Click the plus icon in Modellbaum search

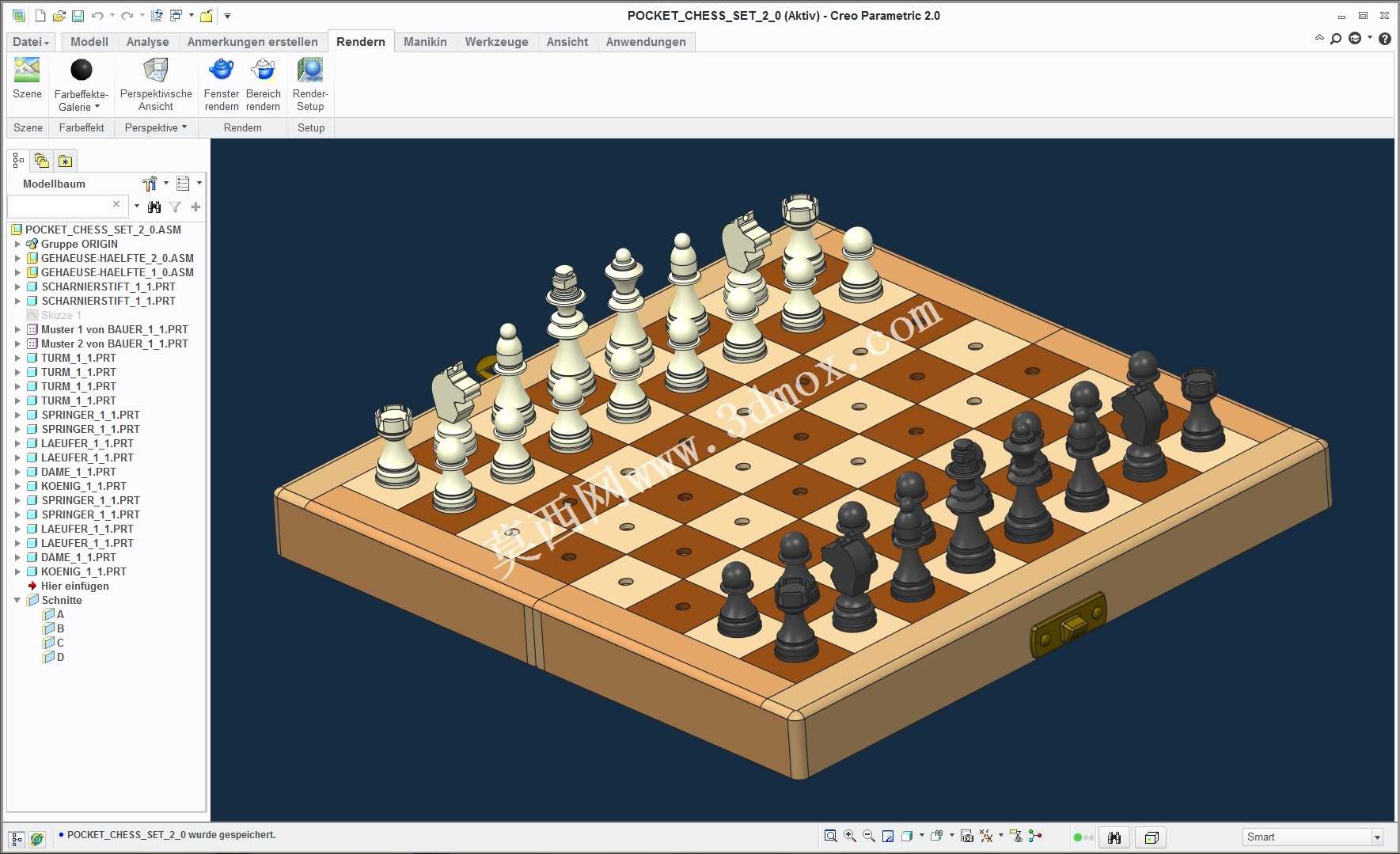pyautogui.click(x=195, y=207)
